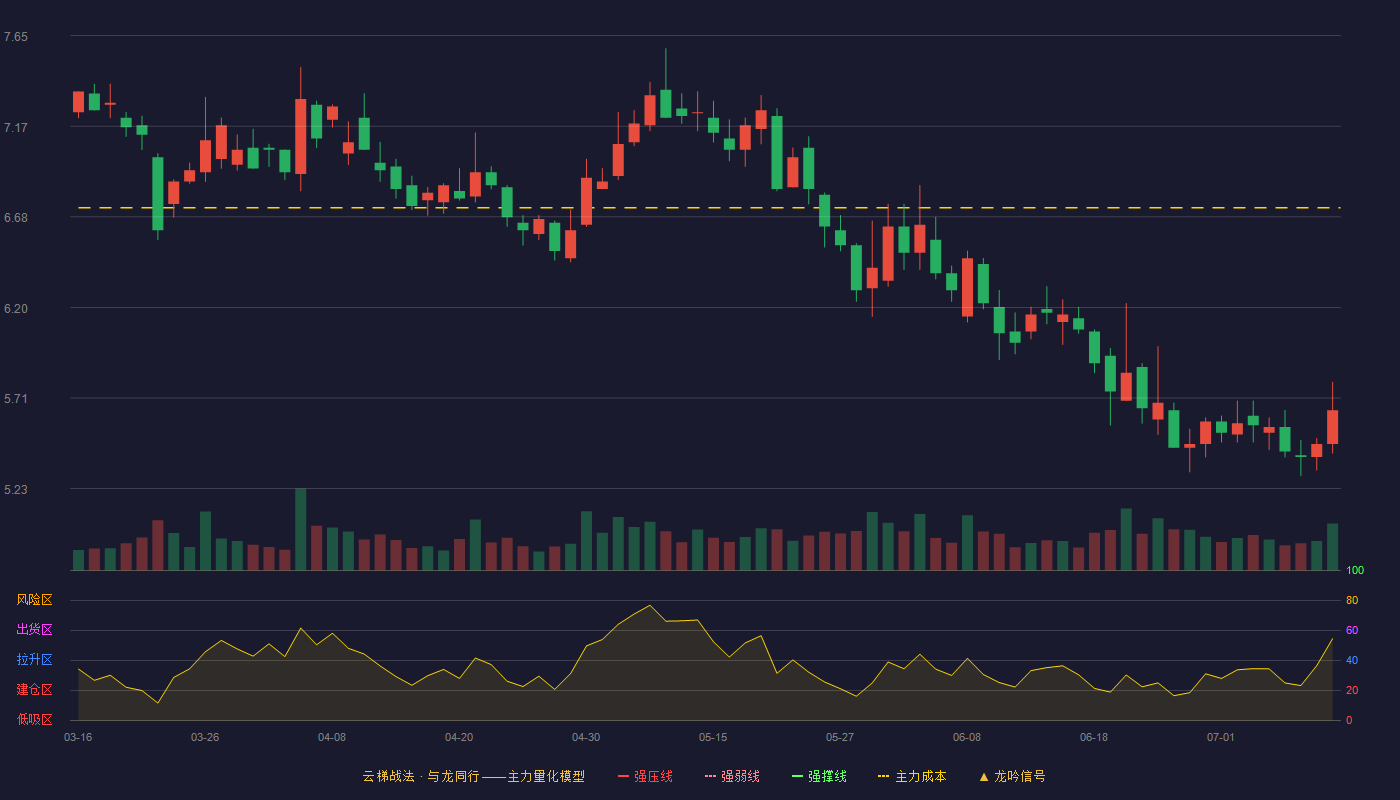Click the last red candlestick on the right

[1333, 427]
